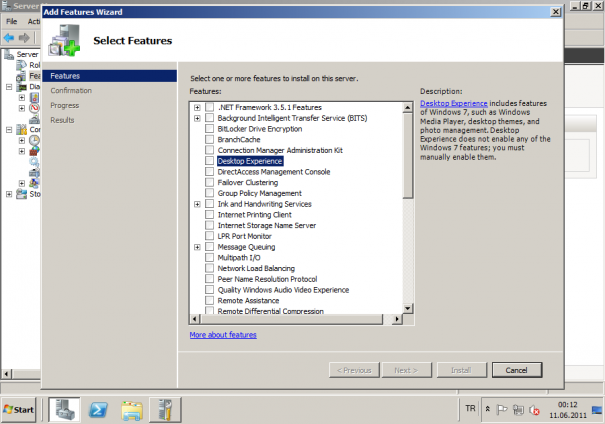
Task: Click the Install button
Action: (x=461, y=370)
